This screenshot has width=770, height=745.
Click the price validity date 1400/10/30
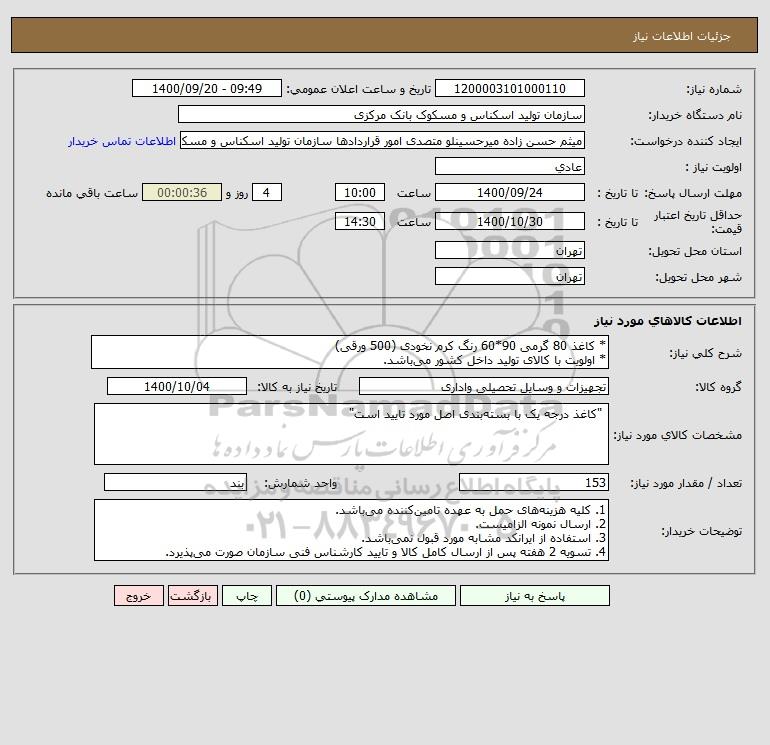point(510,221)
